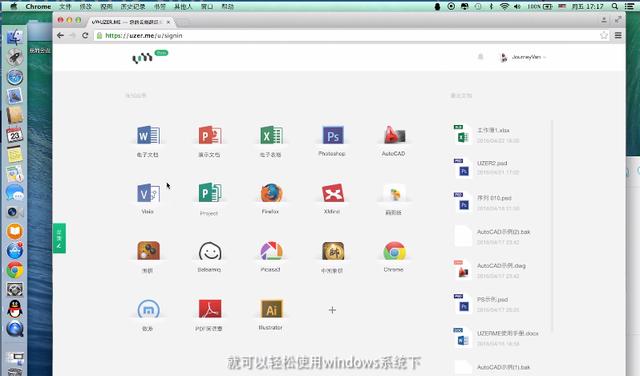Open the 历史记录 menu in the menu bar

point(133,7)
